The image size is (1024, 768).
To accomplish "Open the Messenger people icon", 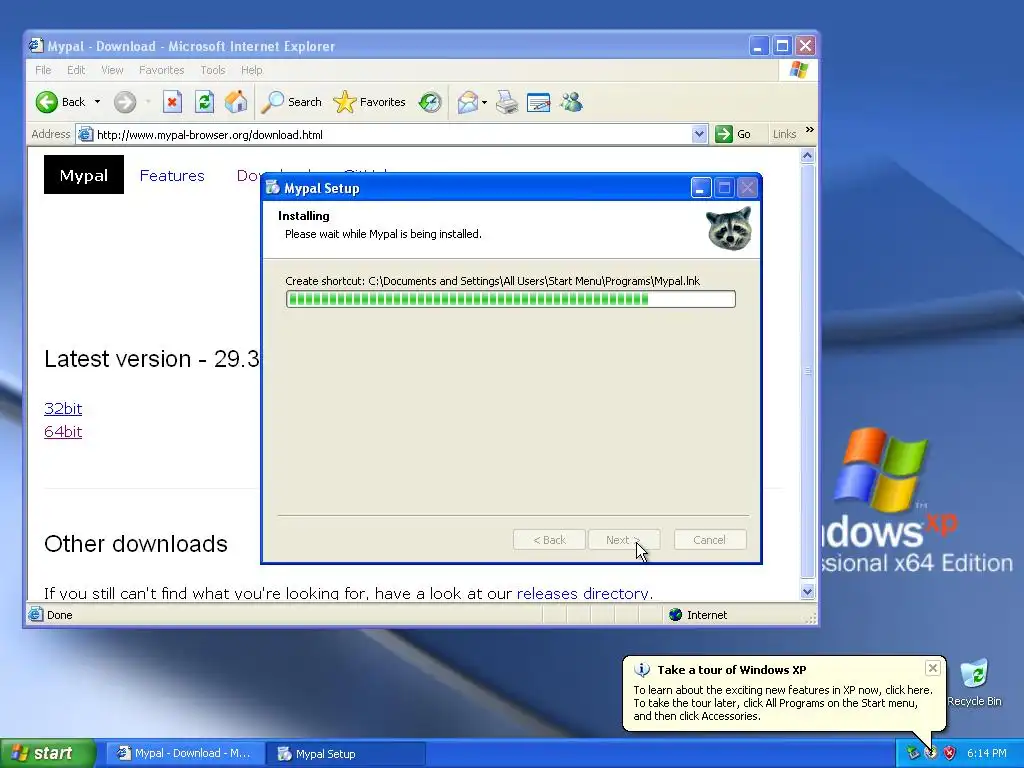I will pyautogui.click(x=571, y=102).
